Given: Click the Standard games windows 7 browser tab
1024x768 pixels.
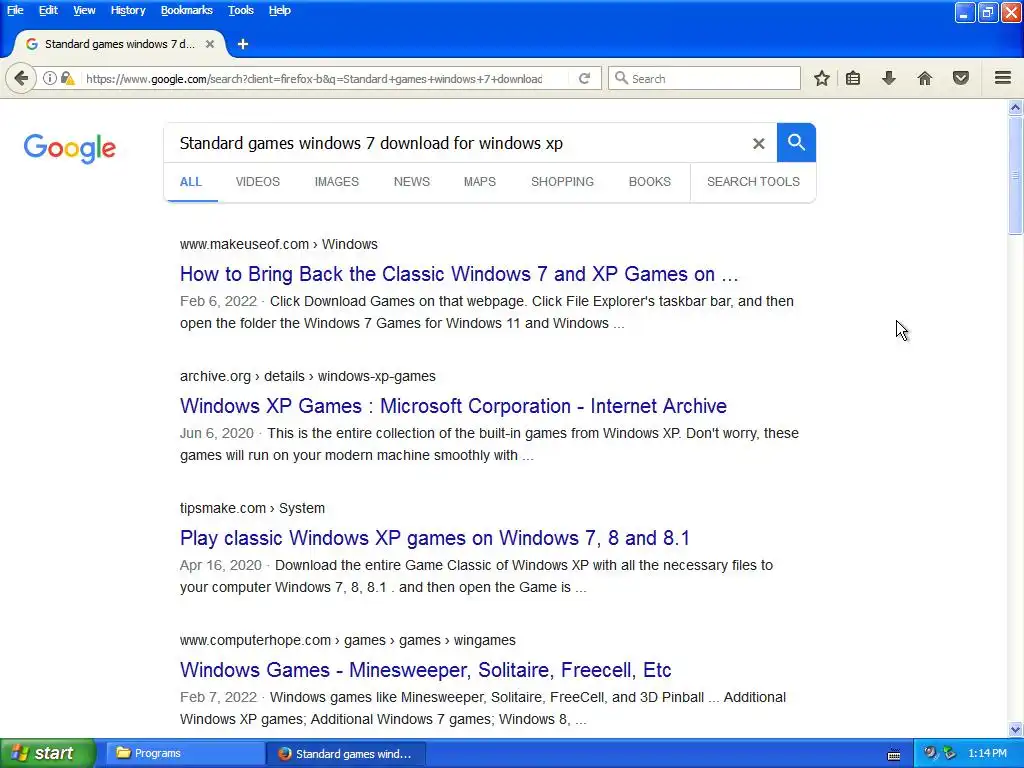Looking at the screenshot, I should coord(120,44).
